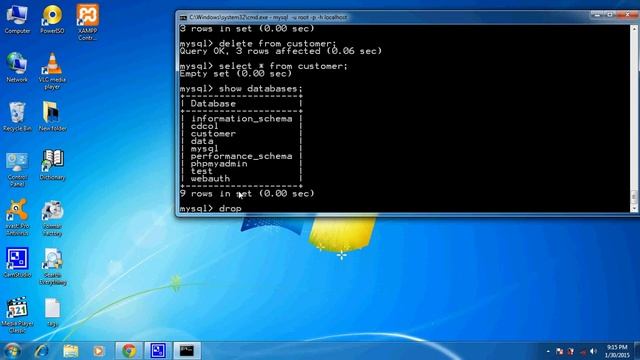Viewport: 640px width, 360px height.
Task: Click the 'performance_schema' database row
Action: tap(242, 156)
